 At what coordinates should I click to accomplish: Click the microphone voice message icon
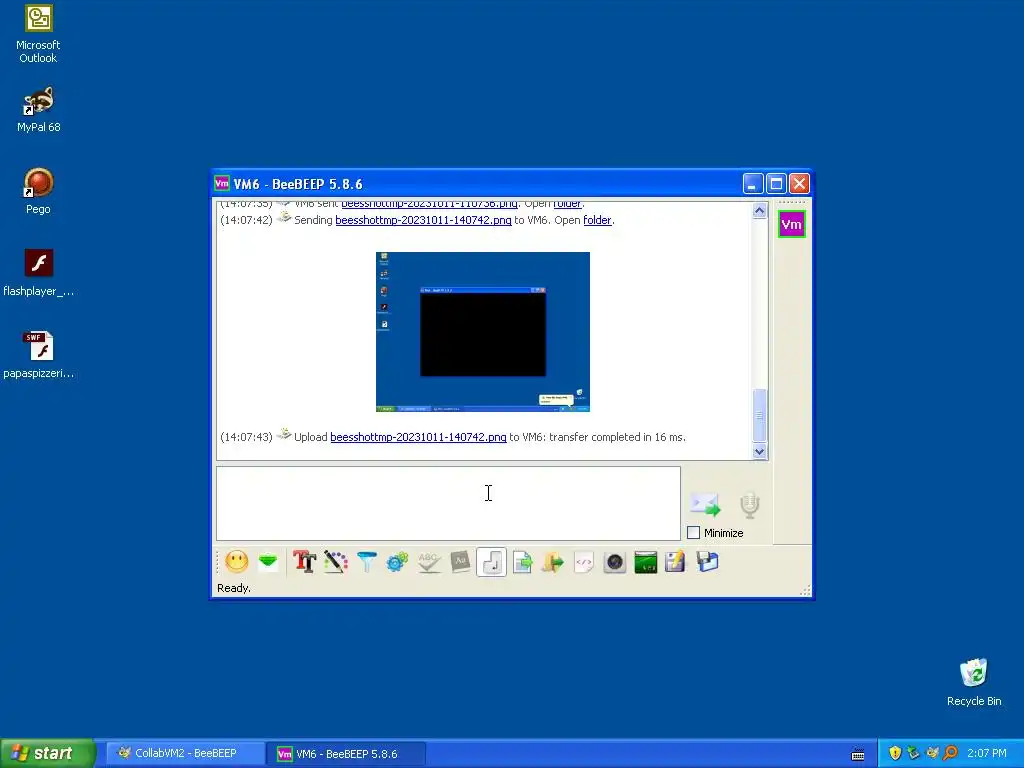click(750, 505)
